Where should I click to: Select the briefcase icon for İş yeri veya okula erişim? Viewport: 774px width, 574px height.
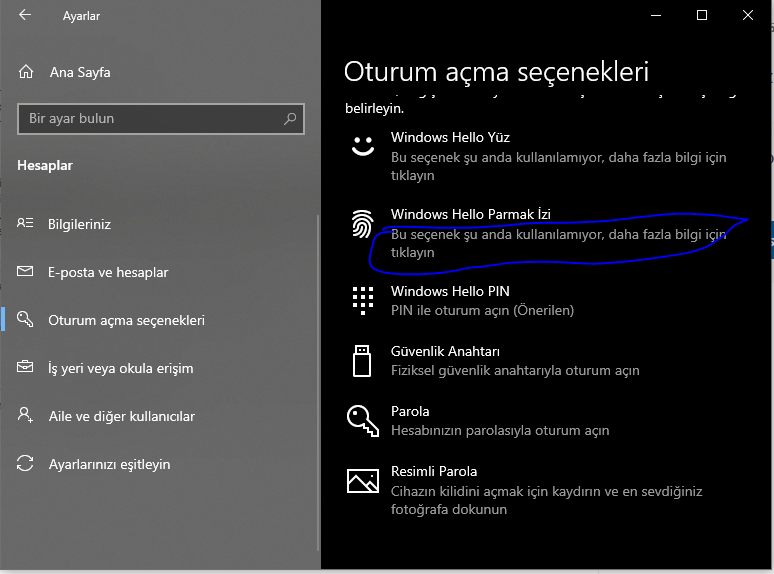click(25, 367)
